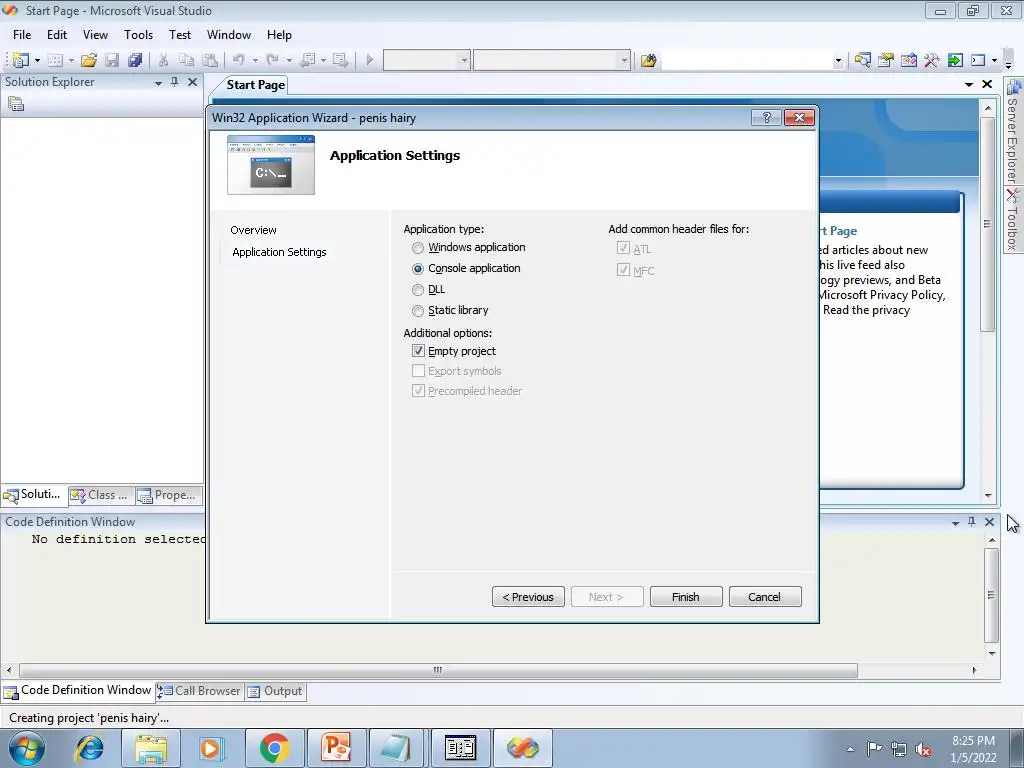Click the Finish button
1024x768 pixels.
coord(686,597)
